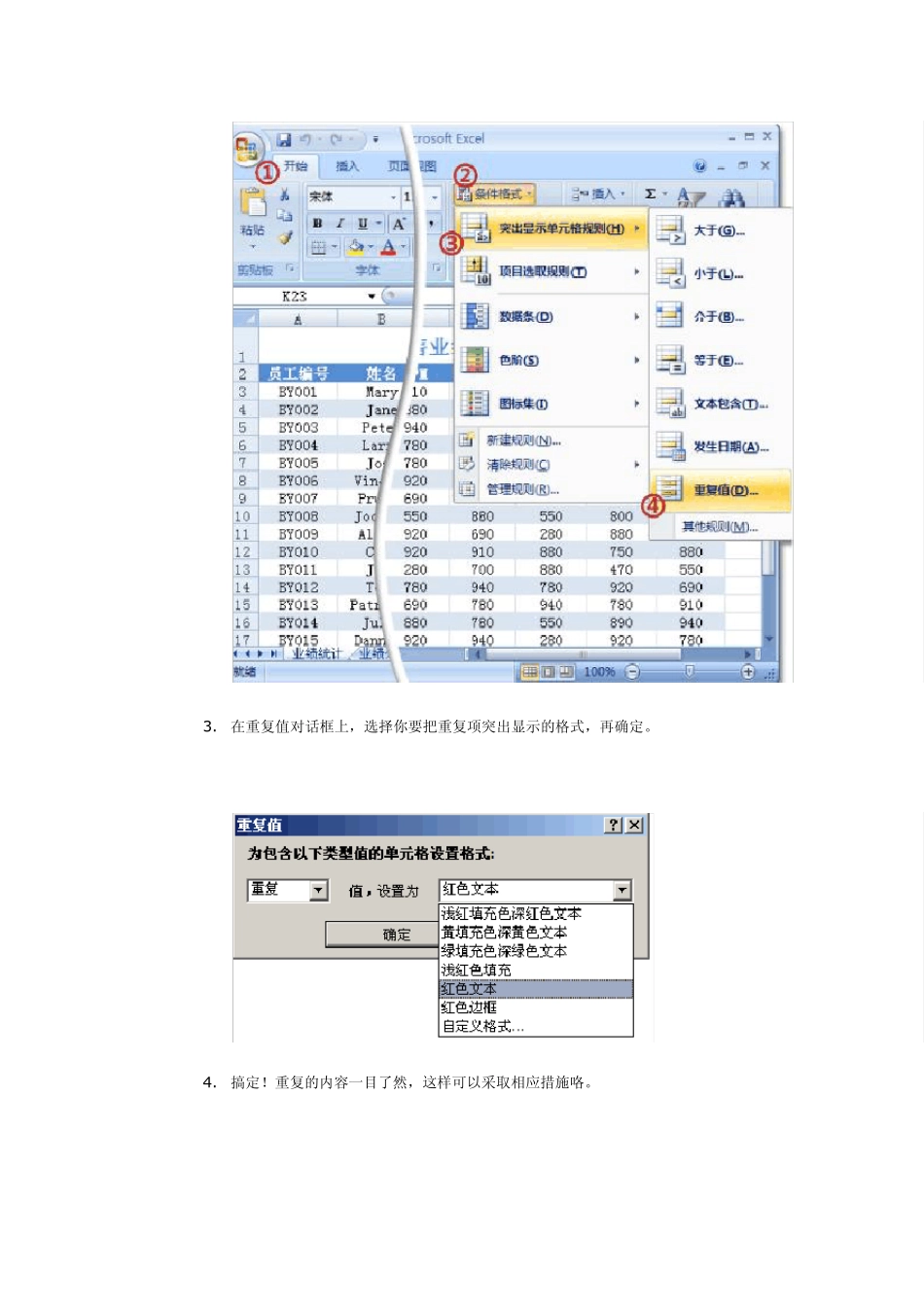Toggle Bold formatting button

coord(317,224)
